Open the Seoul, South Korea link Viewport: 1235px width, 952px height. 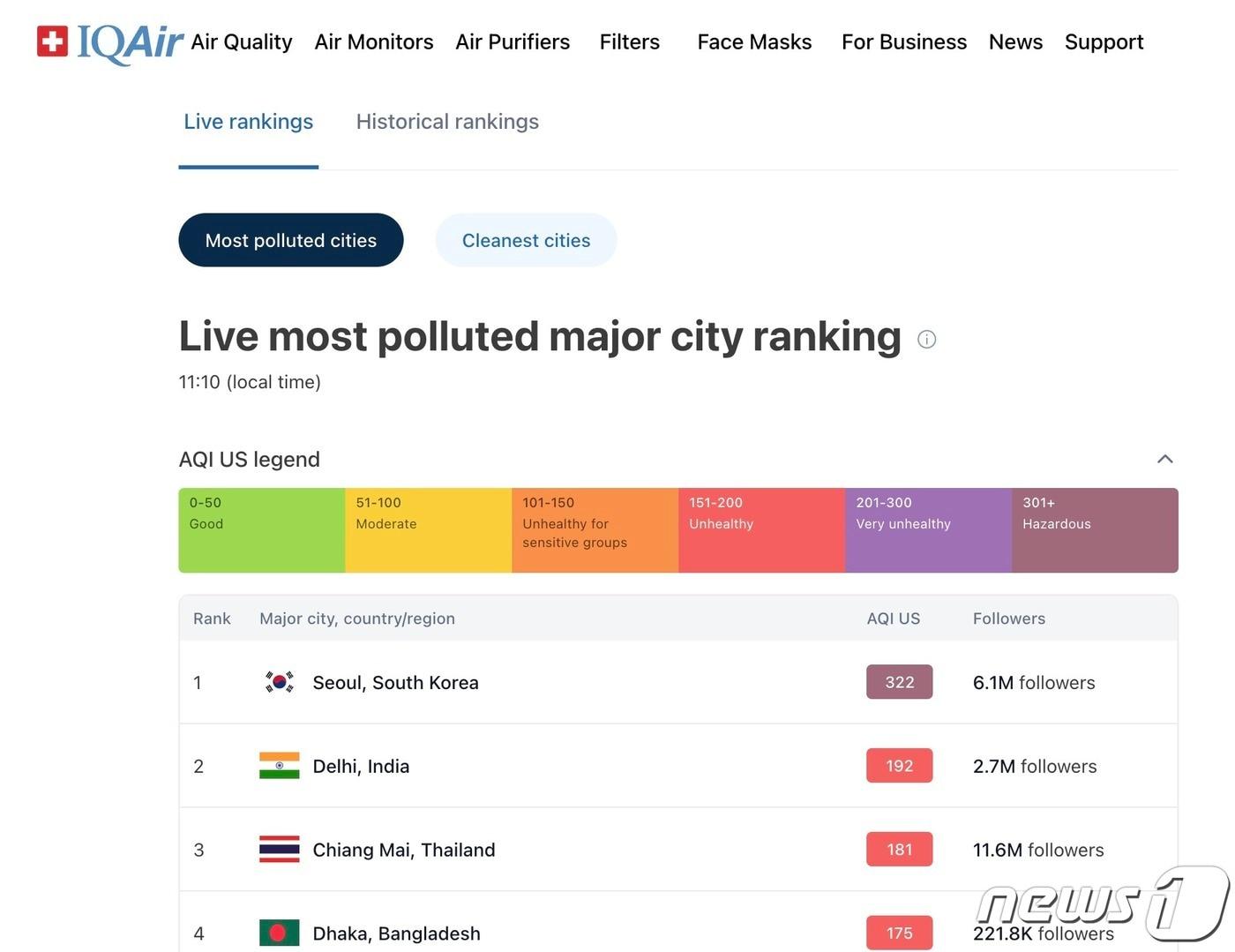(395, 683)
